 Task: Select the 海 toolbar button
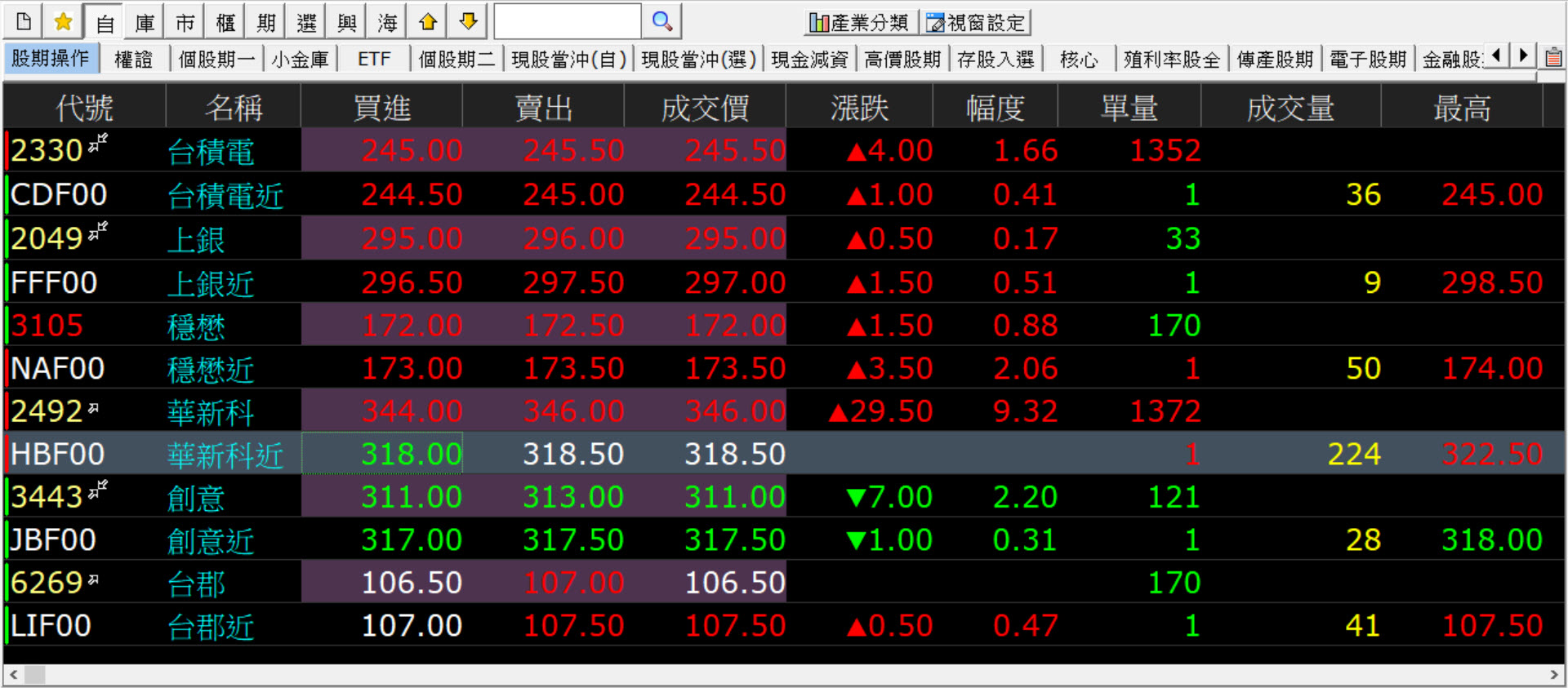pyautogui.click(x=387, y=22)
